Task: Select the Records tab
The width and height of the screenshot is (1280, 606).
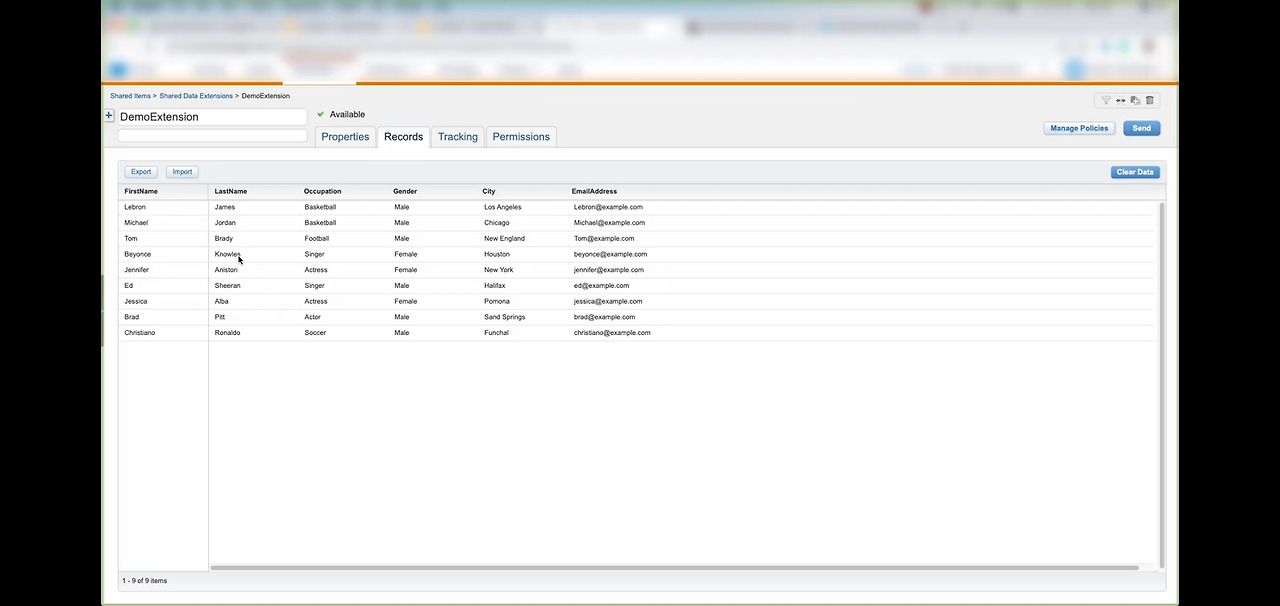Action: pos(404,137)
